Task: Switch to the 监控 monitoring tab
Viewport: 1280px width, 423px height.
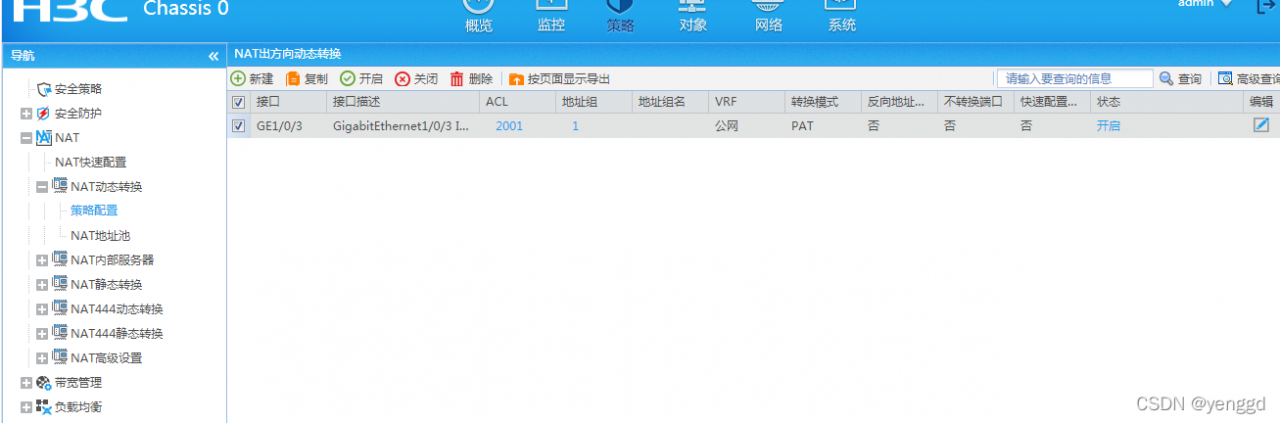Action: 551,17
